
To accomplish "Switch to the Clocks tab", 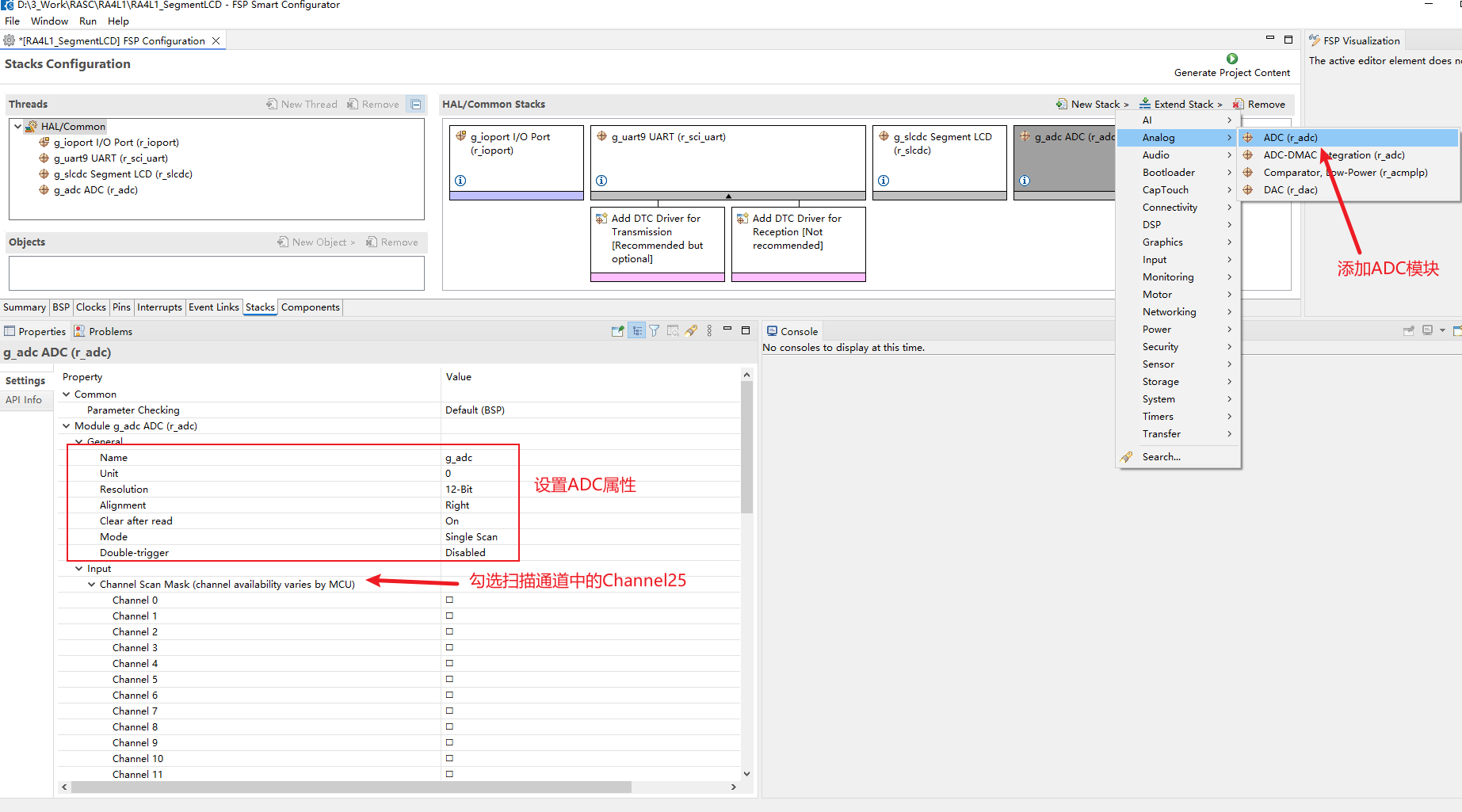I will point(91,307).
